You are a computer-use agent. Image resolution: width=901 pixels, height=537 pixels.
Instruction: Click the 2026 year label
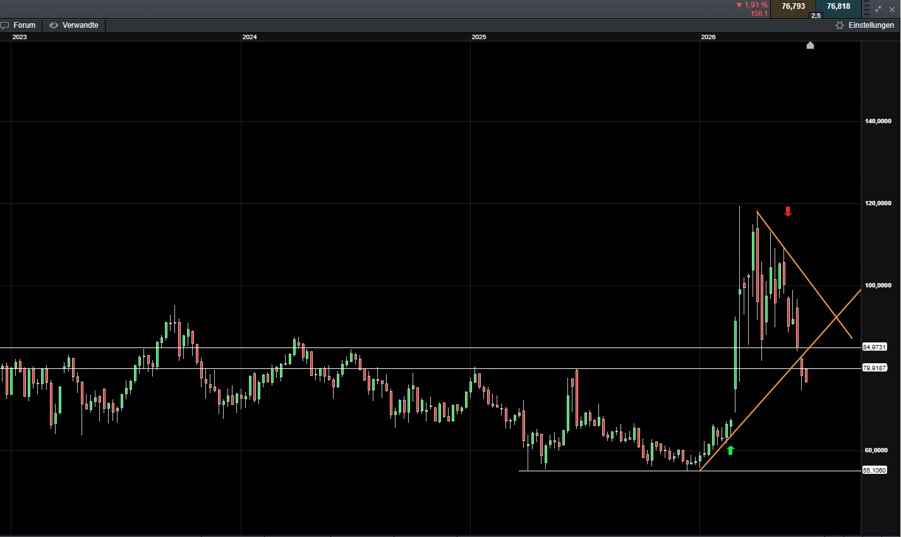pos(708,37)
